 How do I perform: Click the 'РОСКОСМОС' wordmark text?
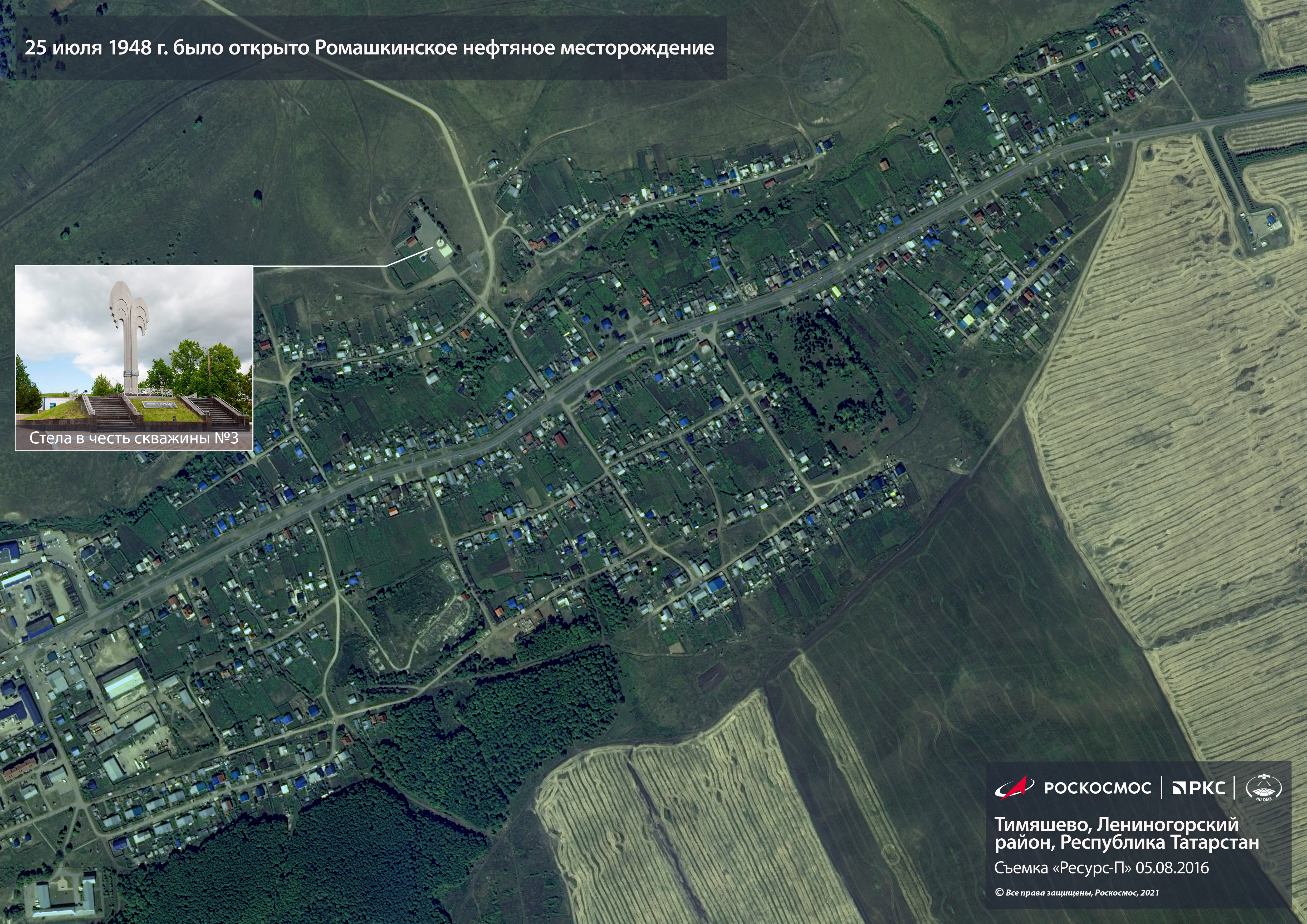click(1098, 789)
